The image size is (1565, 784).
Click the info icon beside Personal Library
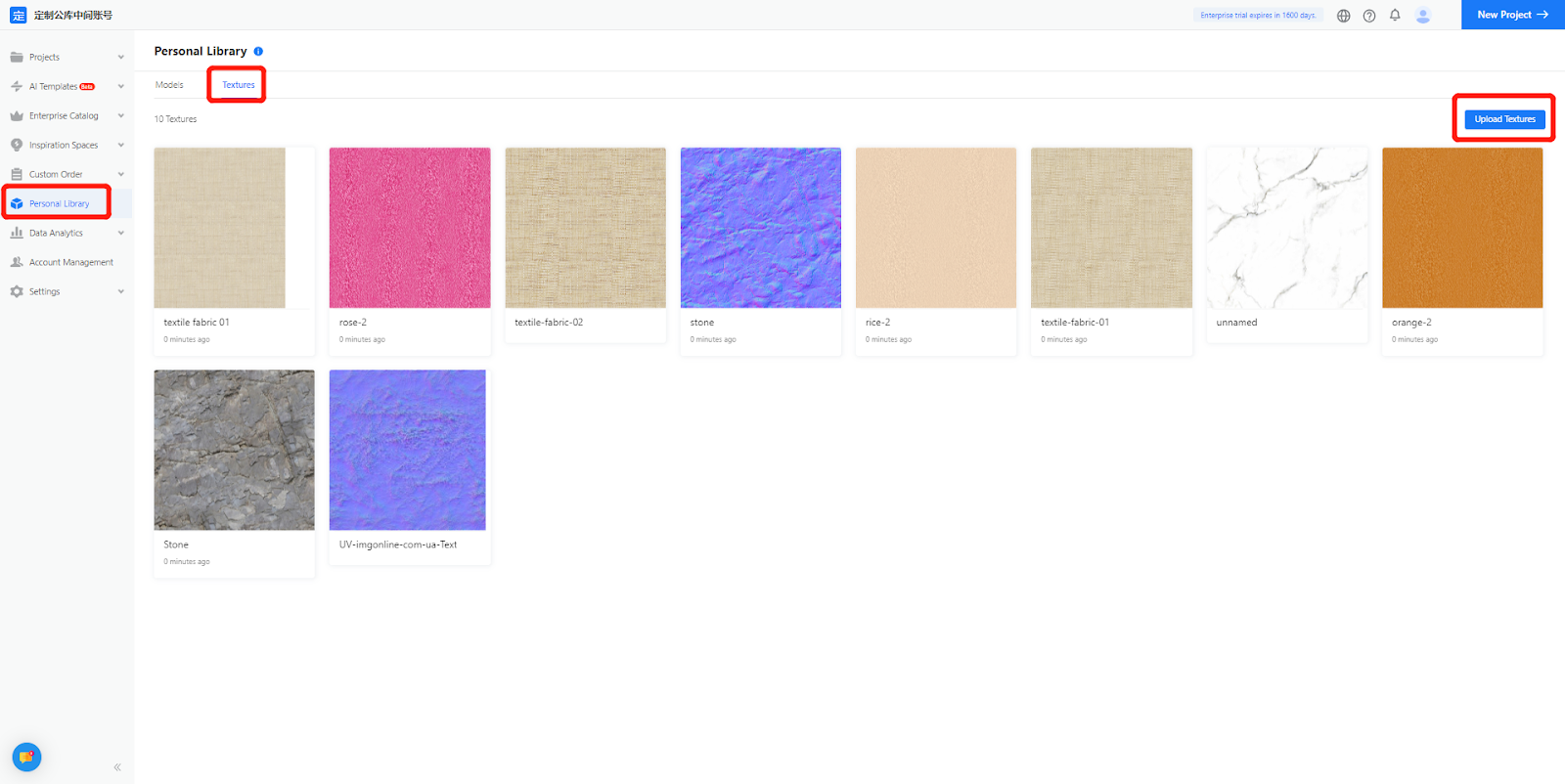coord(258,52)
